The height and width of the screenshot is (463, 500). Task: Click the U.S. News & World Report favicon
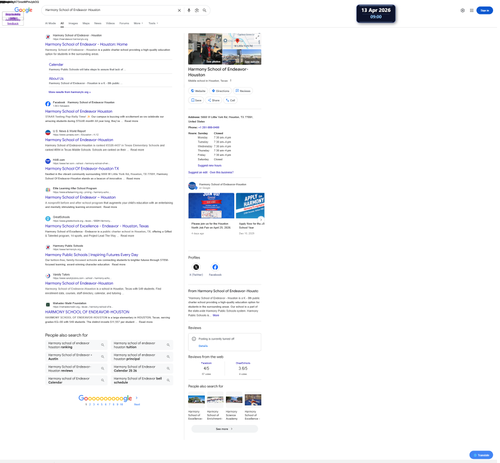pos(48,133)
